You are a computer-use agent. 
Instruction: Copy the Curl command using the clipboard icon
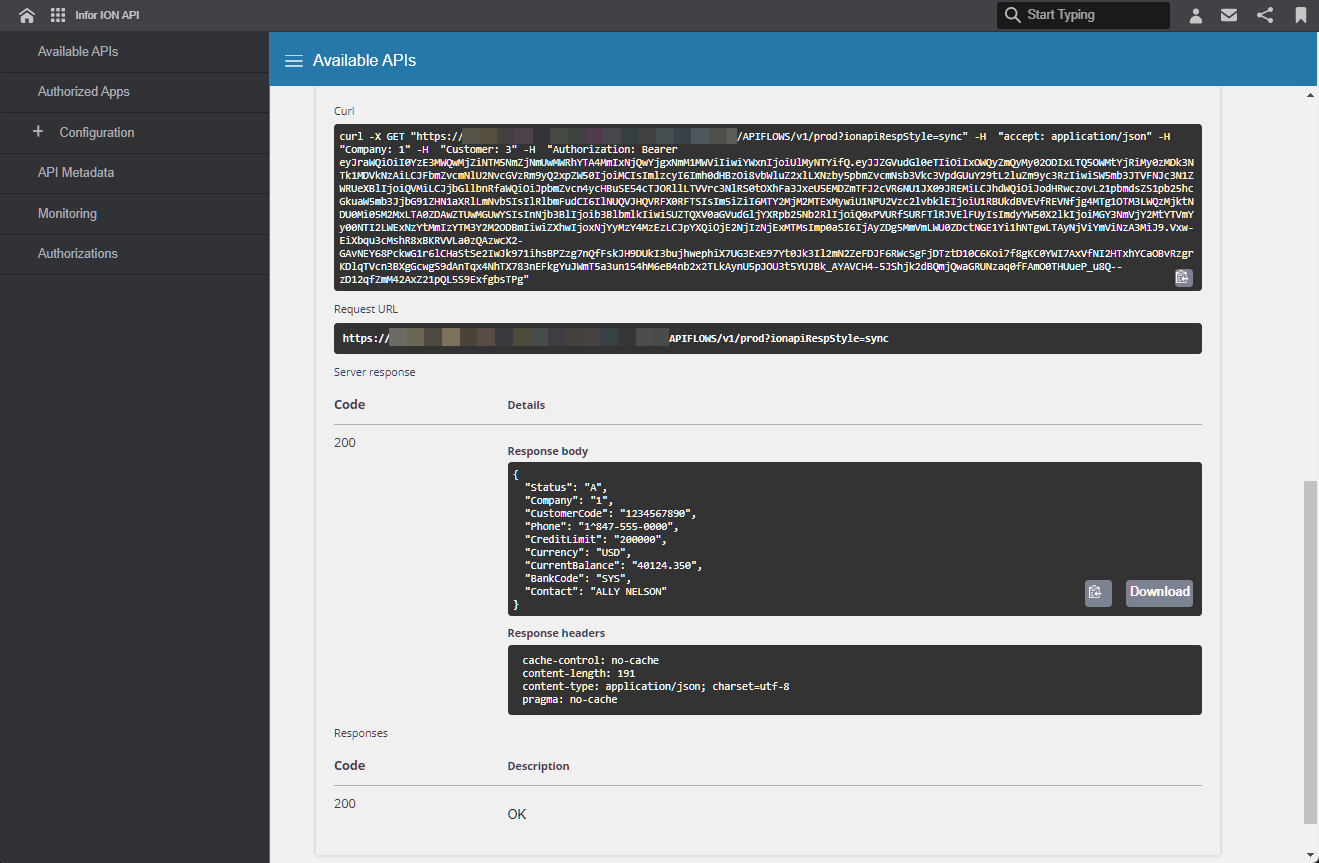(x=1183, y=277)
